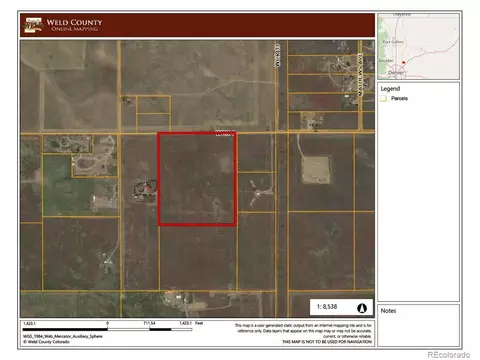
Task: Click the 'Legend' heading
Action: 390,89
